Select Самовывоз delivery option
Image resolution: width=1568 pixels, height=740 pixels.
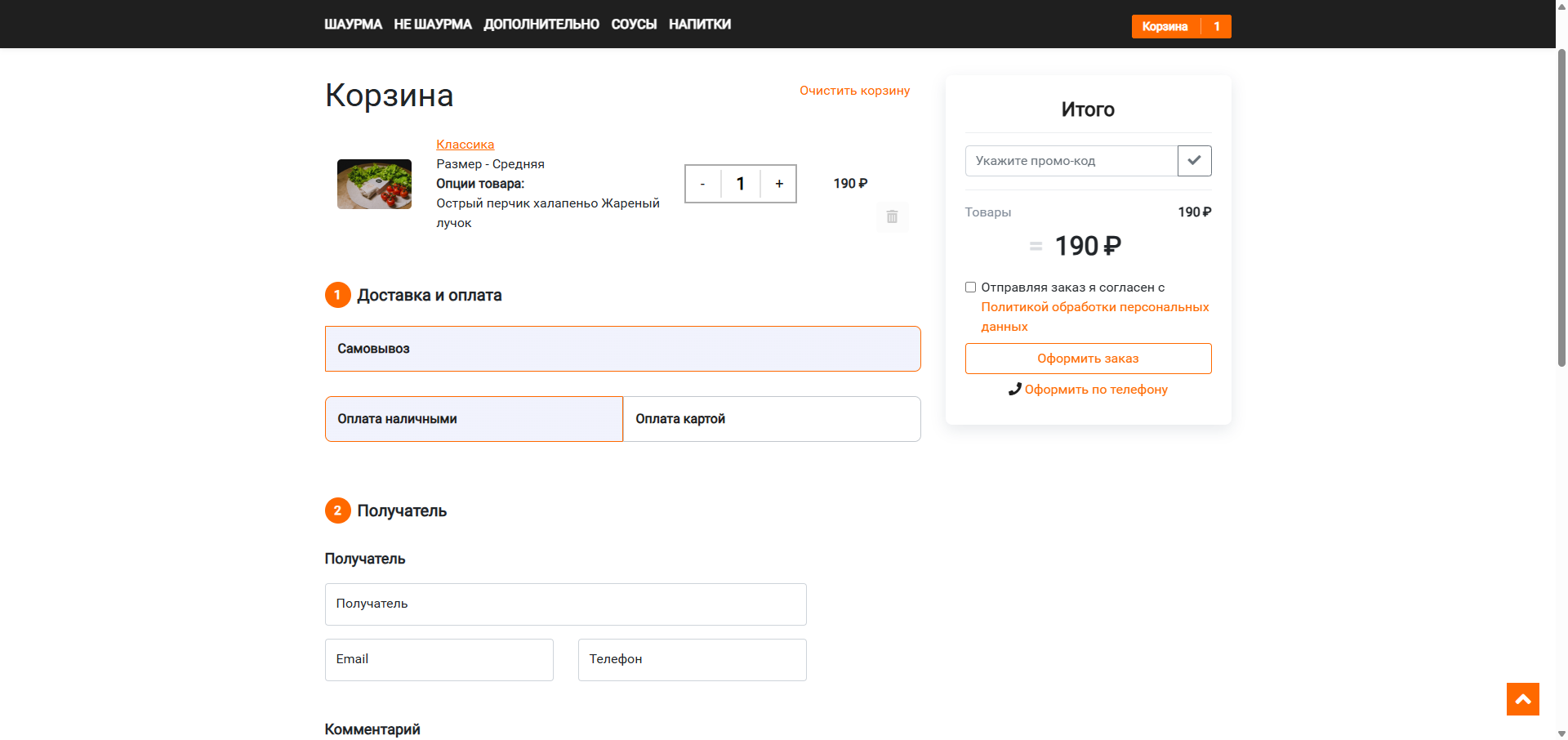coord(623,349)
